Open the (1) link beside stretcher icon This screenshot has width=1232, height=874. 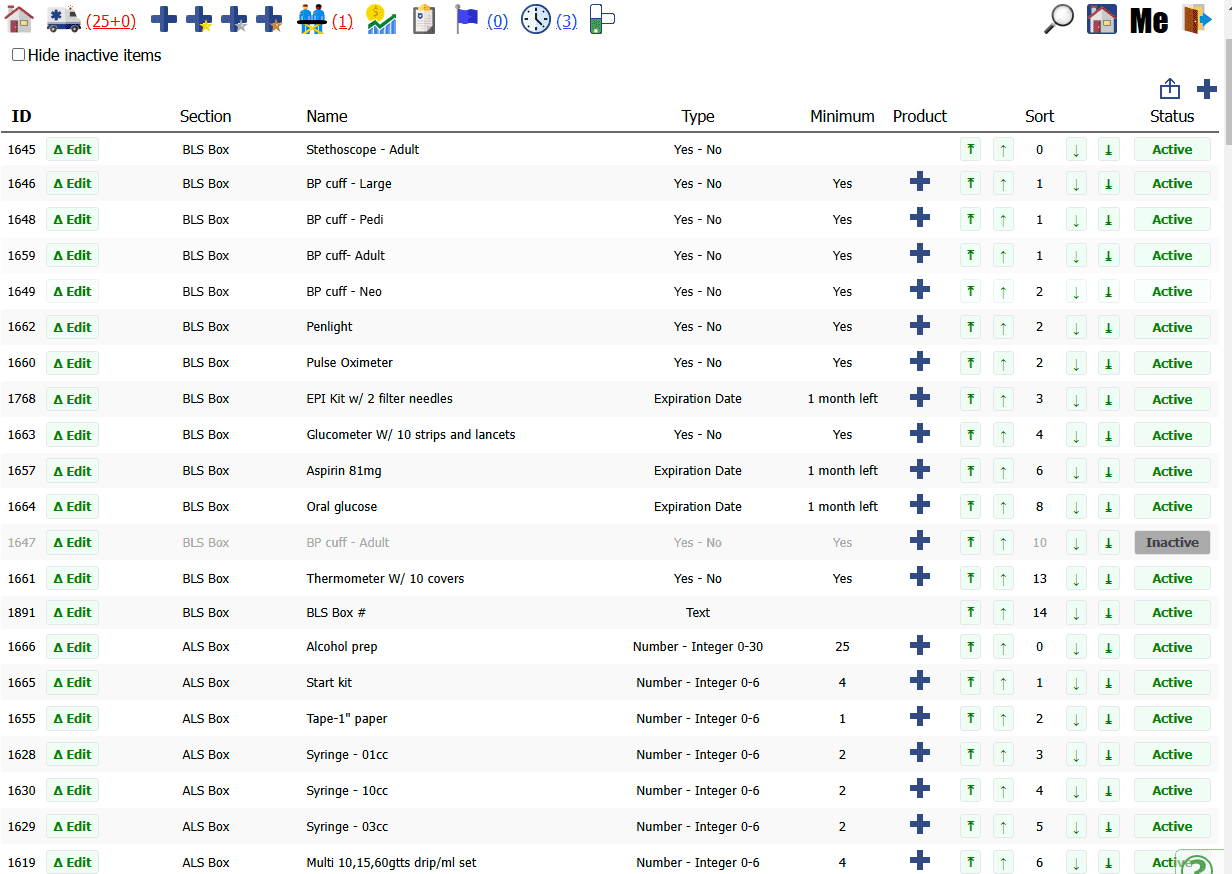pos(342,21)
